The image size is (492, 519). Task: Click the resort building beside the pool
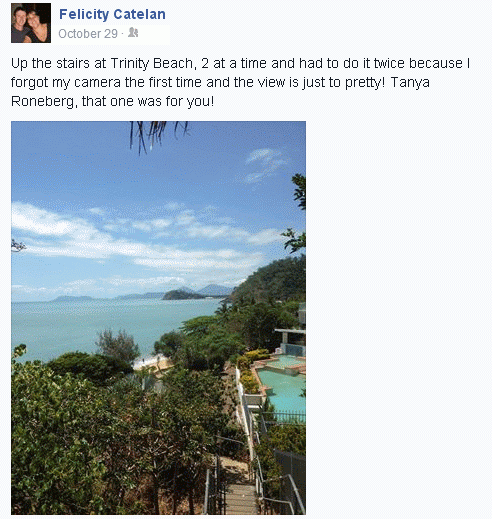click(292, 338)
